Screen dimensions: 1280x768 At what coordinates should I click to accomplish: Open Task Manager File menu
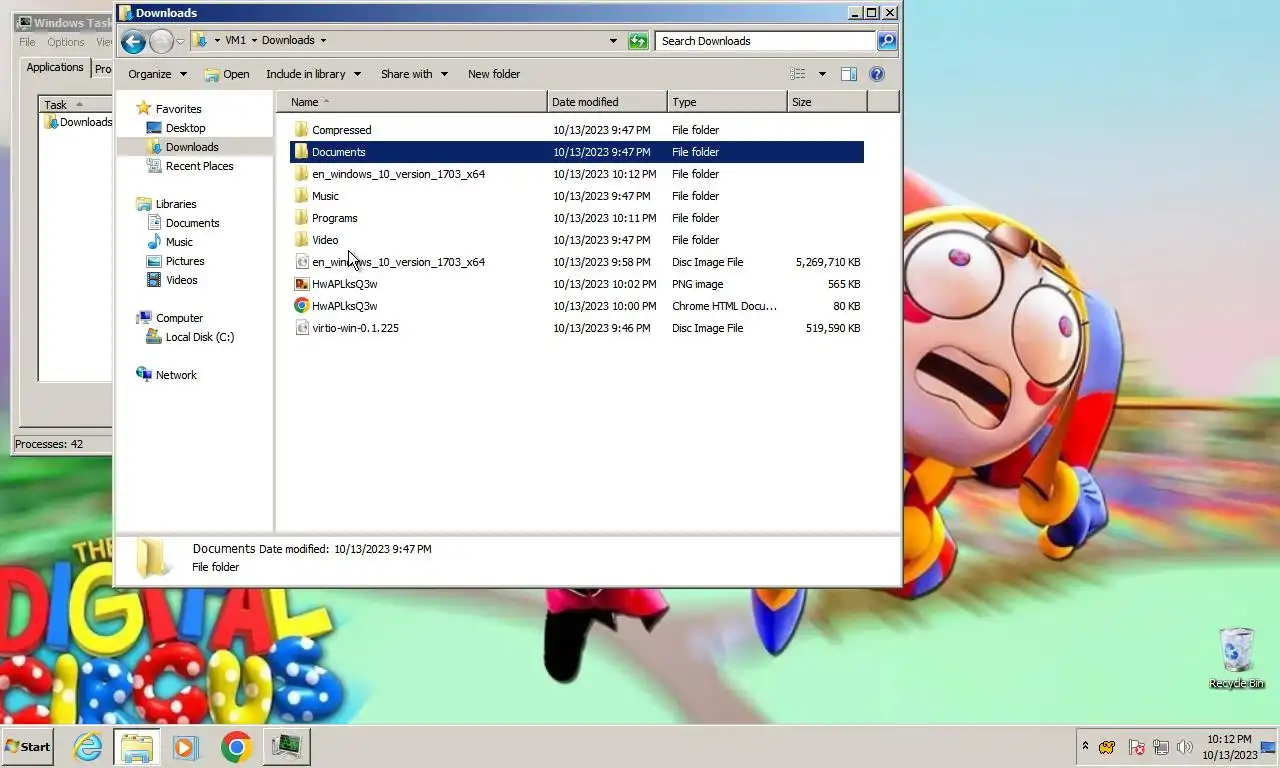27,42
